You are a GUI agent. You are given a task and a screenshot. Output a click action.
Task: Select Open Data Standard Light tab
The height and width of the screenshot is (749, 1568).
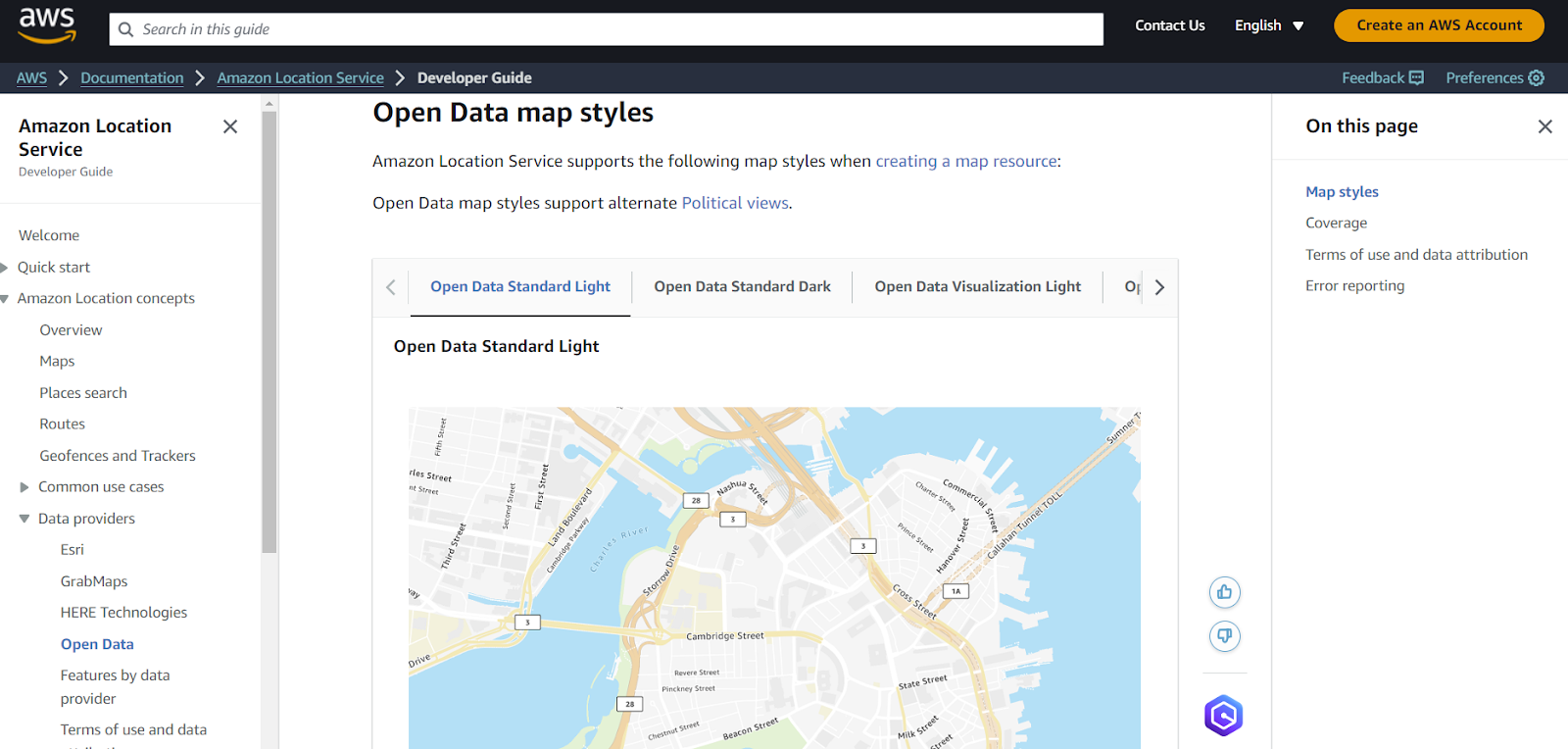[520, 286]
